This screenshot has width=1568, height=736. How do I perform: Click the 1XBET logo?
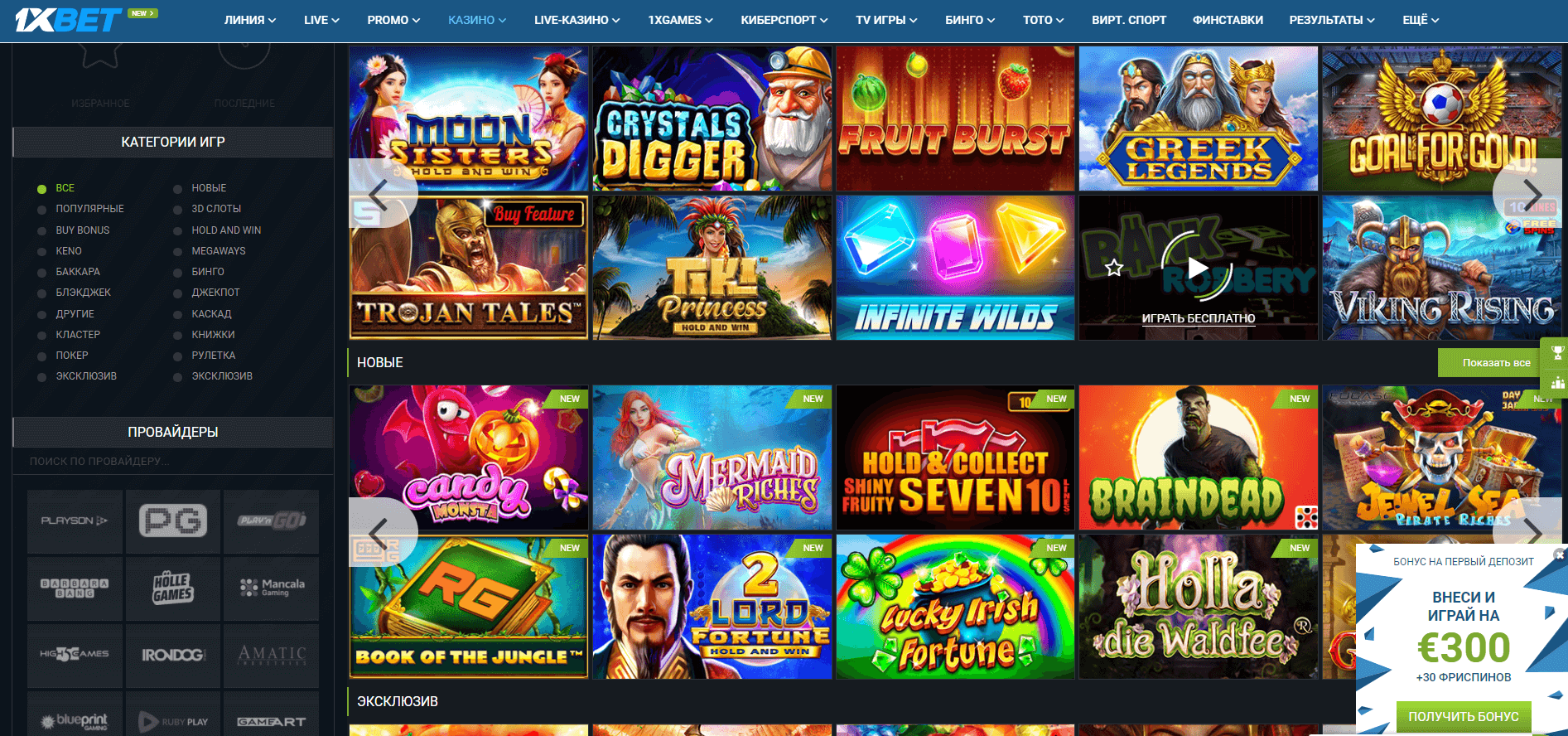point(68,20)
